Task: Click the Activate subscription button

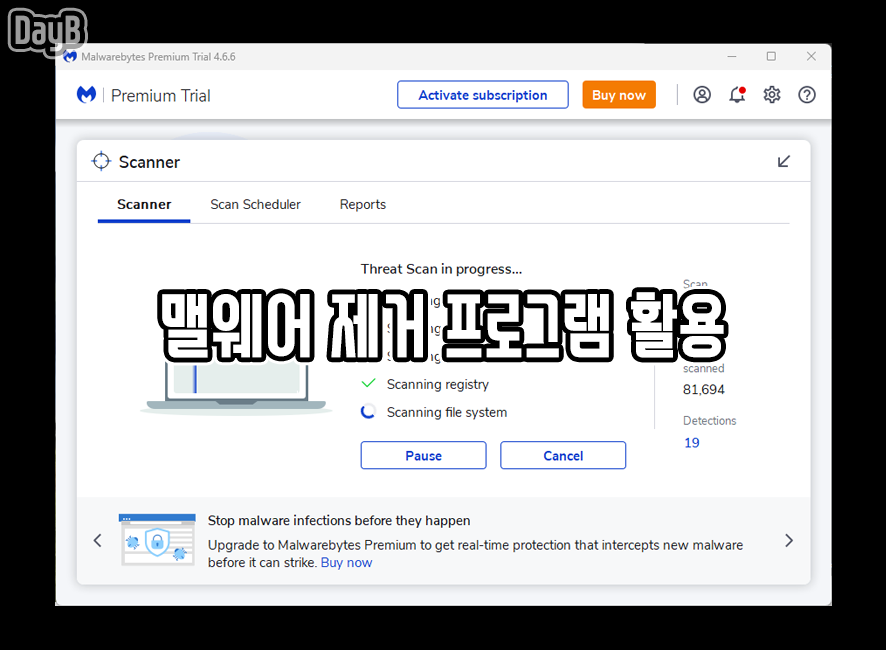Action: 483,94
